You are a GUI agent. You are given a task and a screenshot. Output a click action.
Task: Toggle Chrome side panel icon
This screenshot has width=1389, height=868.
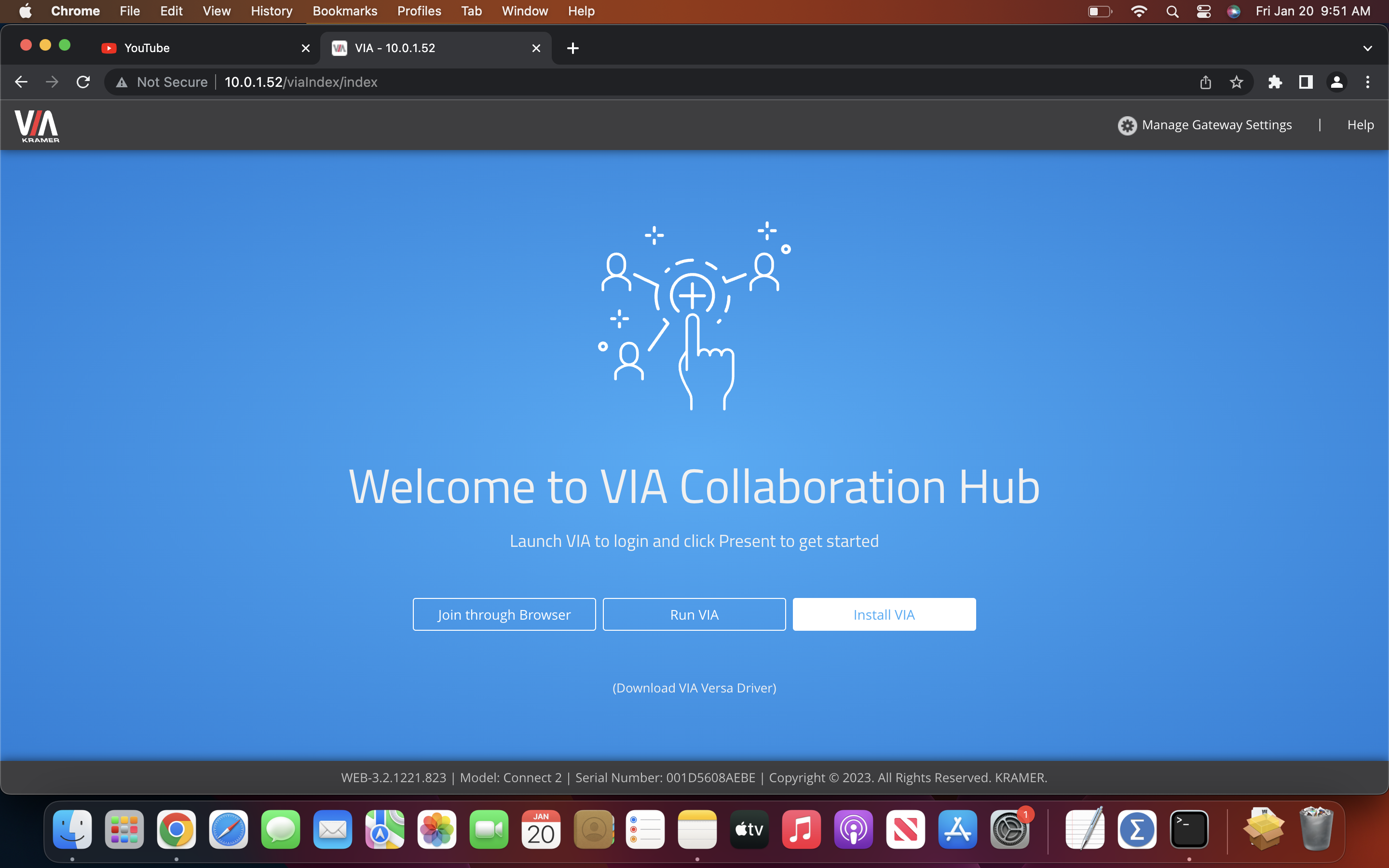point(1306,82)
